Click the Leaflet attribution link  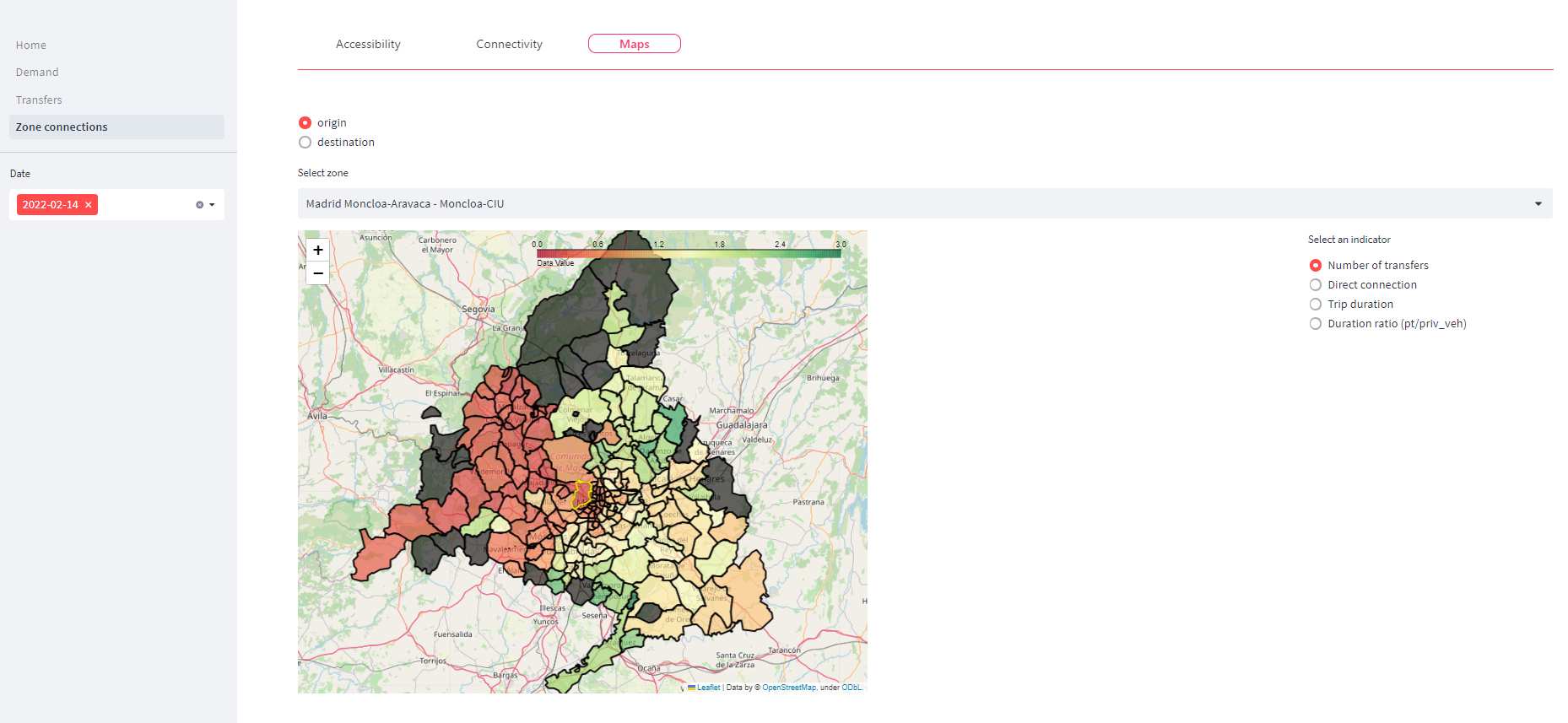point(708,688)
